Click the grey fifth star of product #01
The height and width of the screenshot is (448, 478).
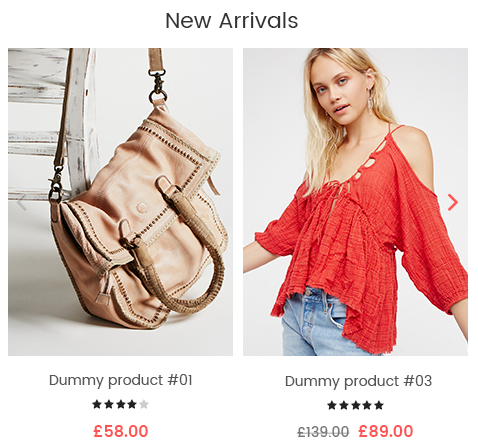(x=144, y=404)
